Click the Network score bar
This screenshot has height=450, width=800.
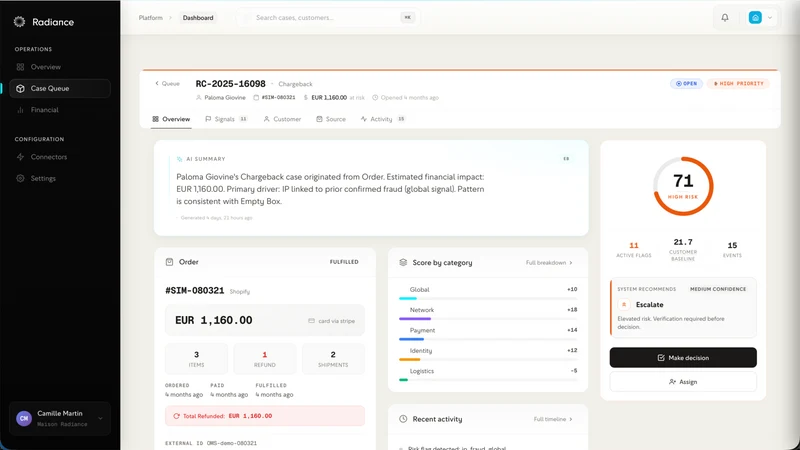488,319
